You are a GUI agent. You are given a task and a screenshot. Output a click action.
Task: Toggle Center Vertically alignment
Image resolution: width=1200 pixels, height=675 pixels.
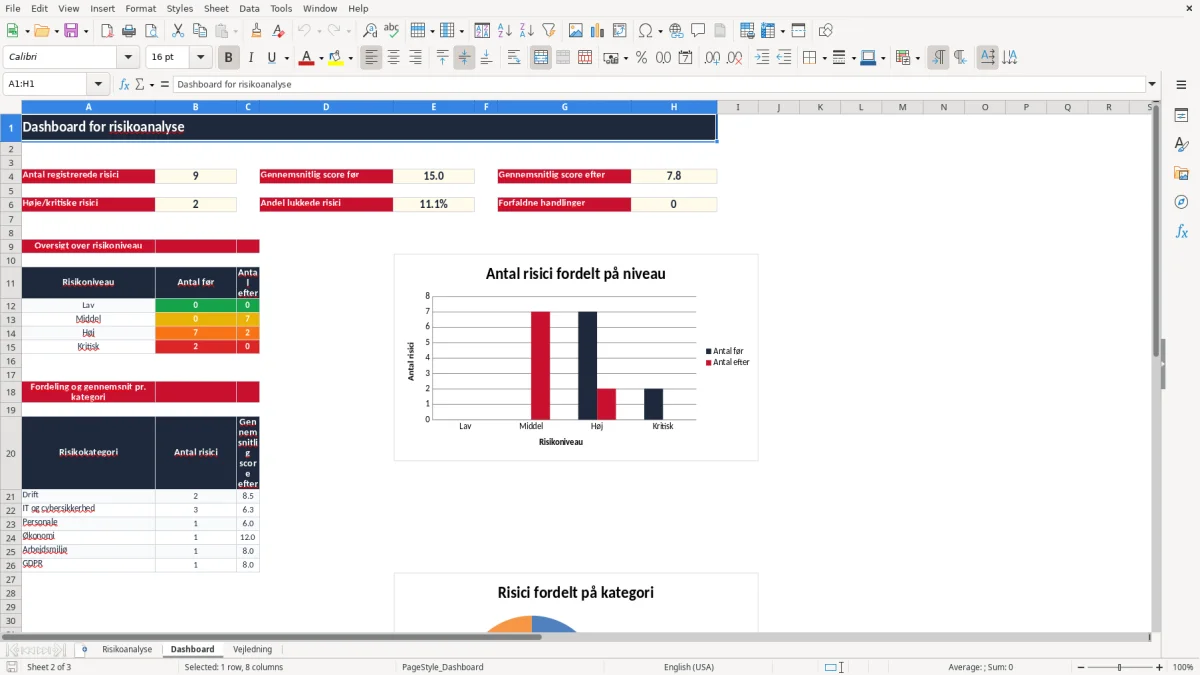464,58
